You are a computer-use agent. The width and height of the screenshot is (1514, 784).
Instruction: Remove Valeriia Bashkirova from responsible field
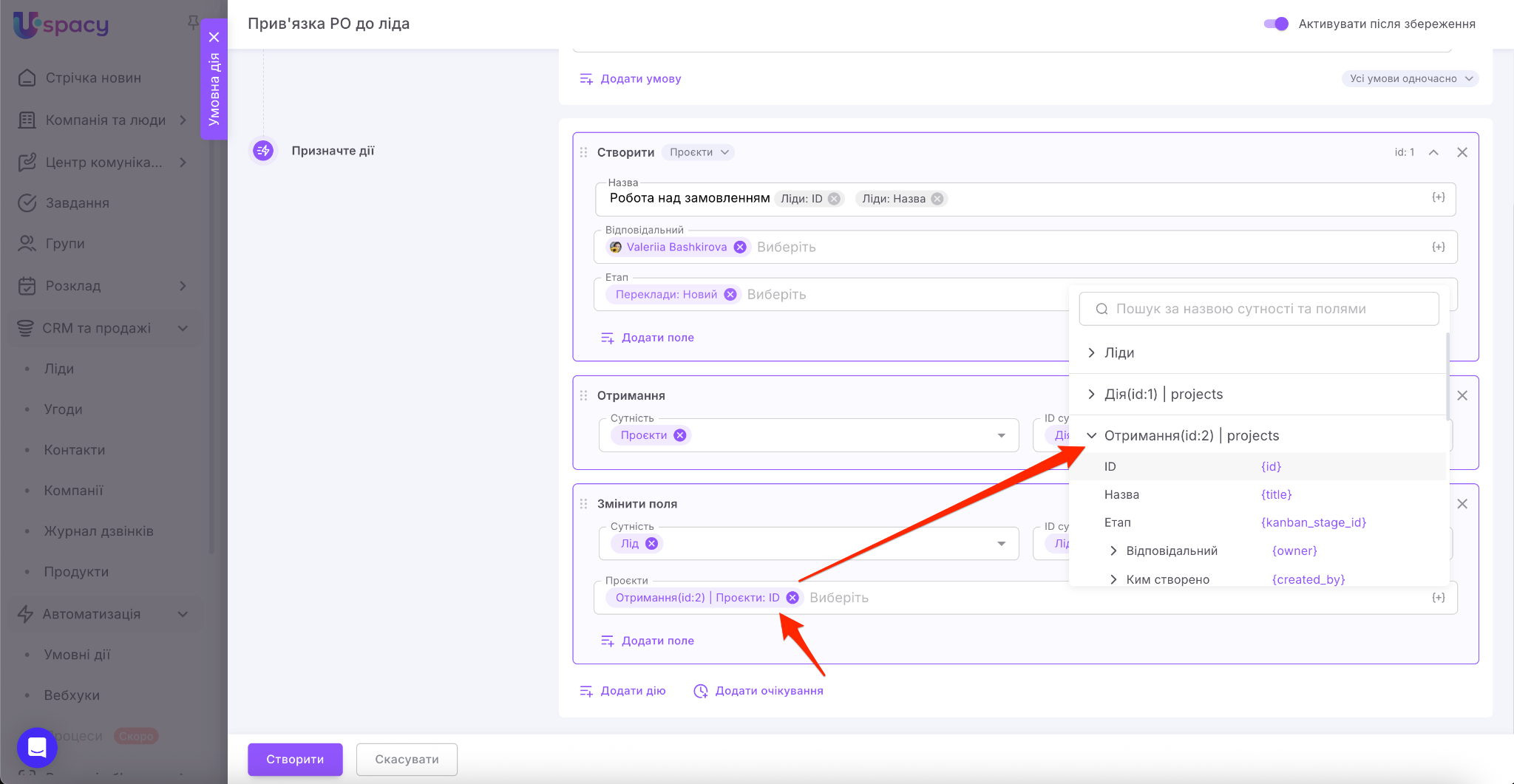(740, 247)
